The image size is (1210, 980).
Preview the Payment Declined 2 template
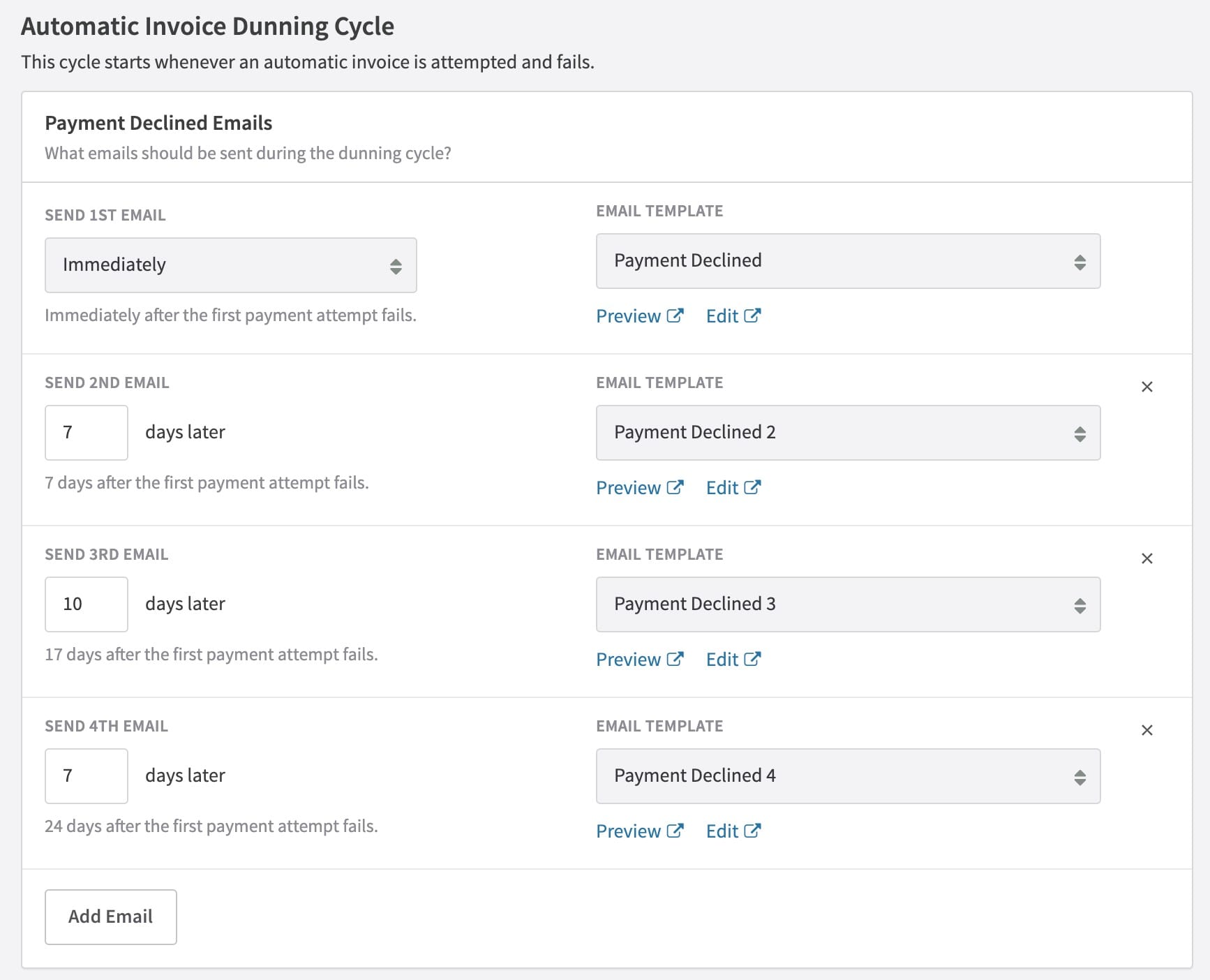click(638, 488)
